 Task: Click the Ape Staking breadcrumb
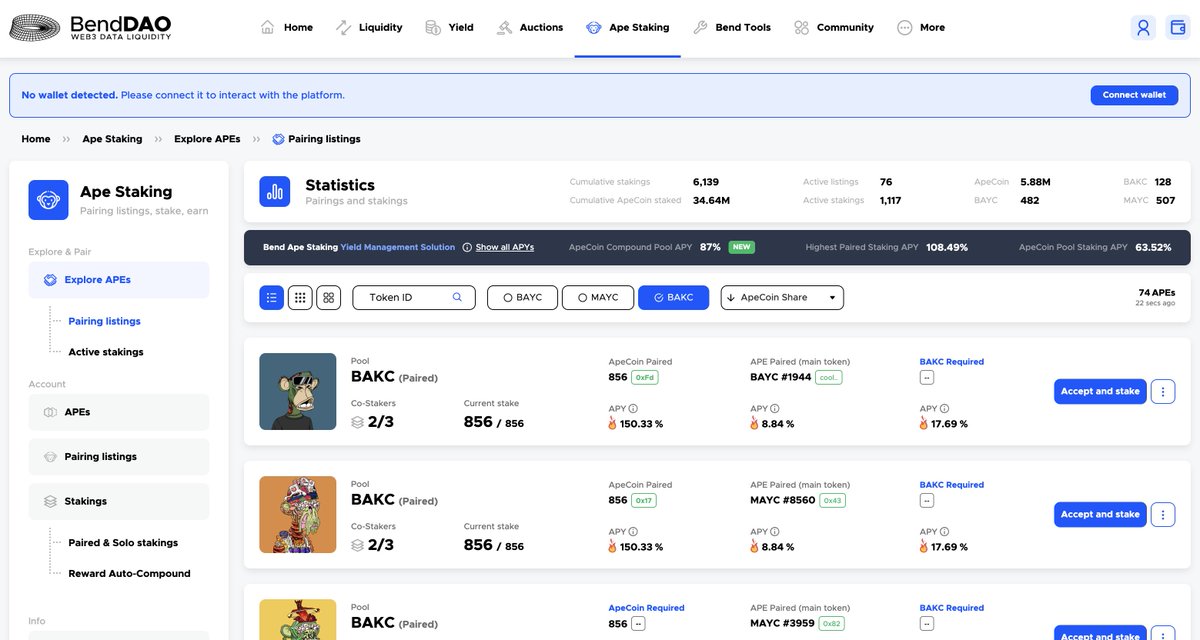coord(112,139)
